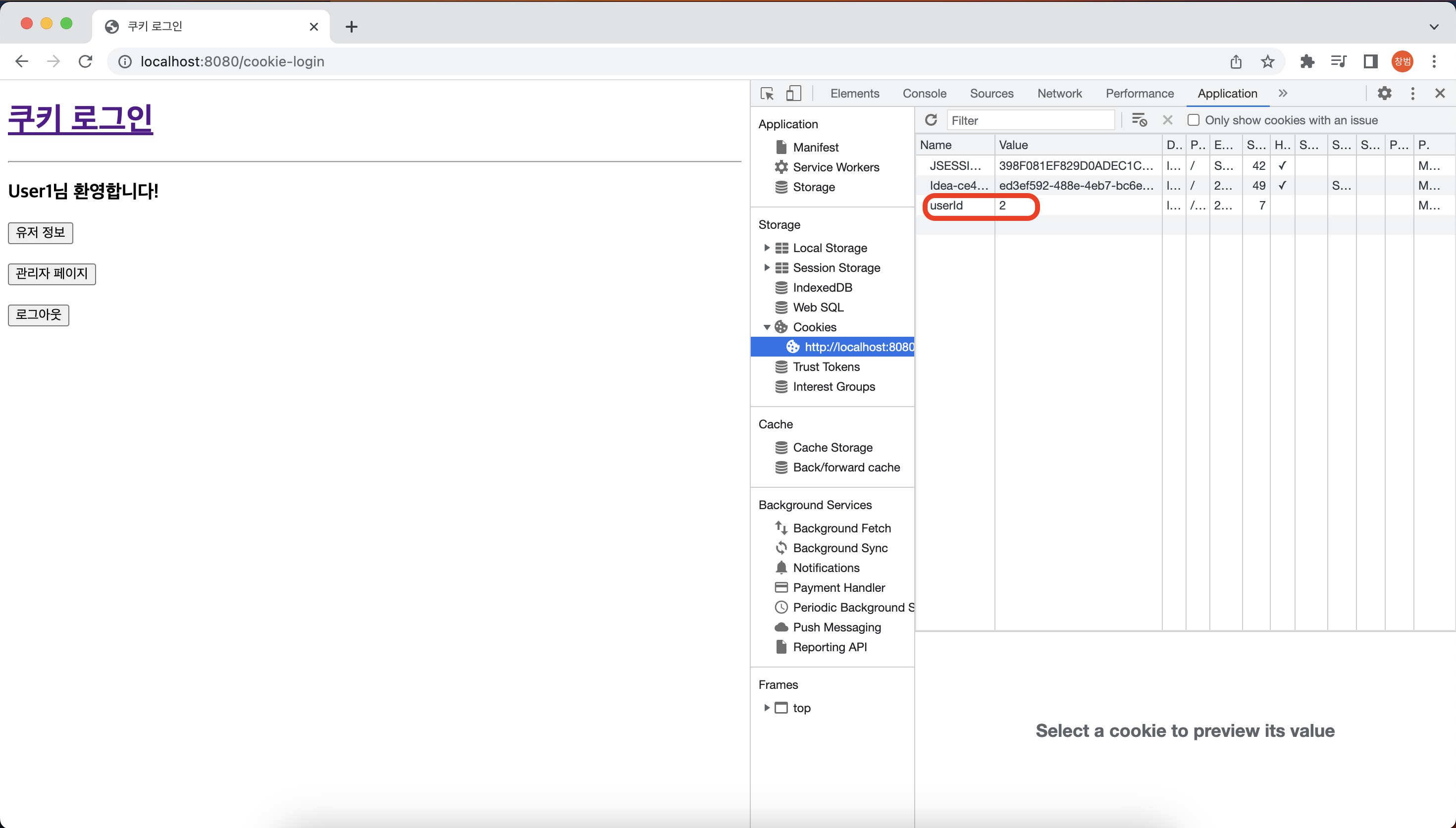1456x828 pixels.
Task: Expand the top frame entry
Action: (766, 708)
